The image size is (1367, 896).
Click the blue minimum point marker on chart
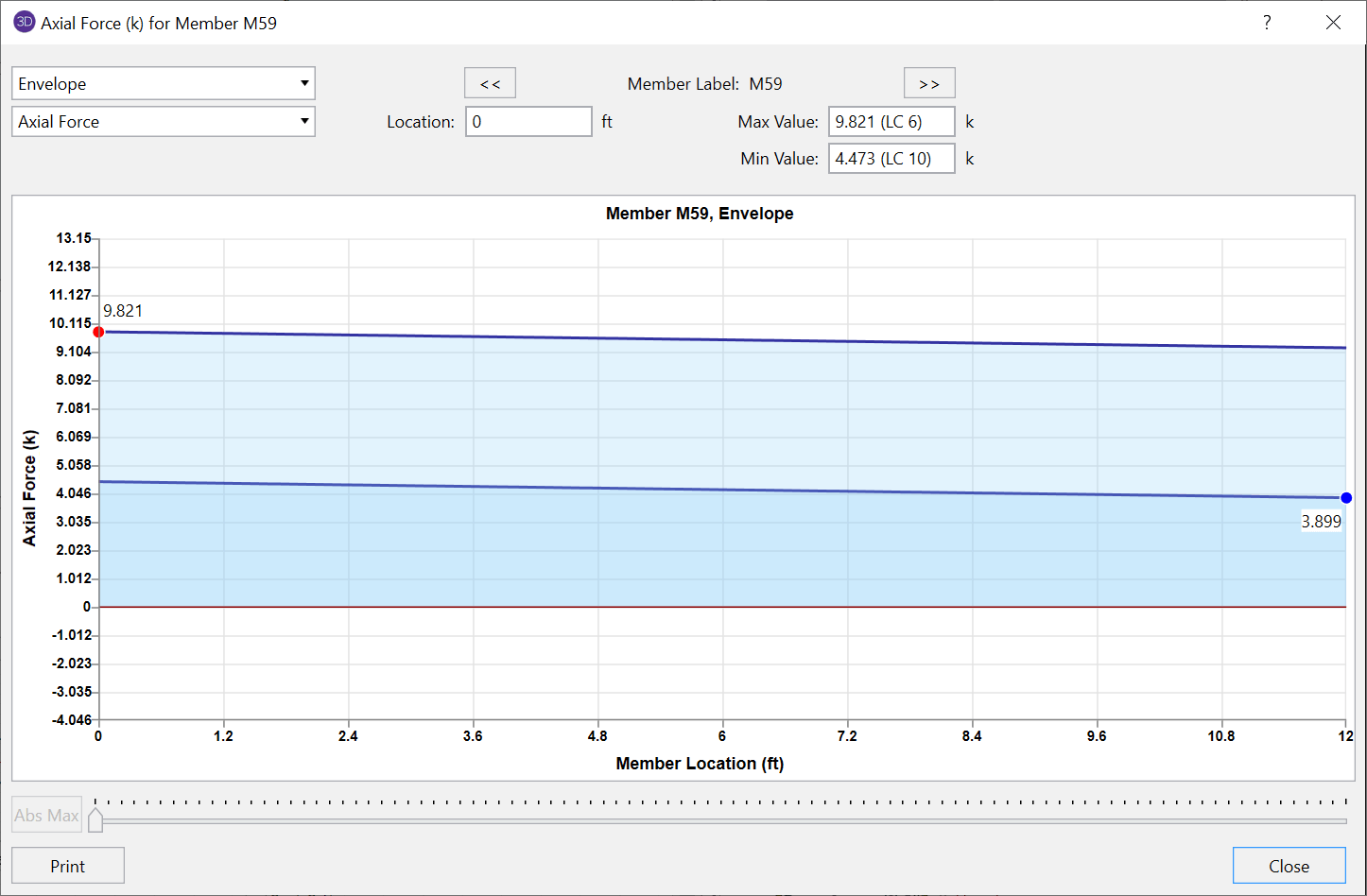coord(1346,498)
